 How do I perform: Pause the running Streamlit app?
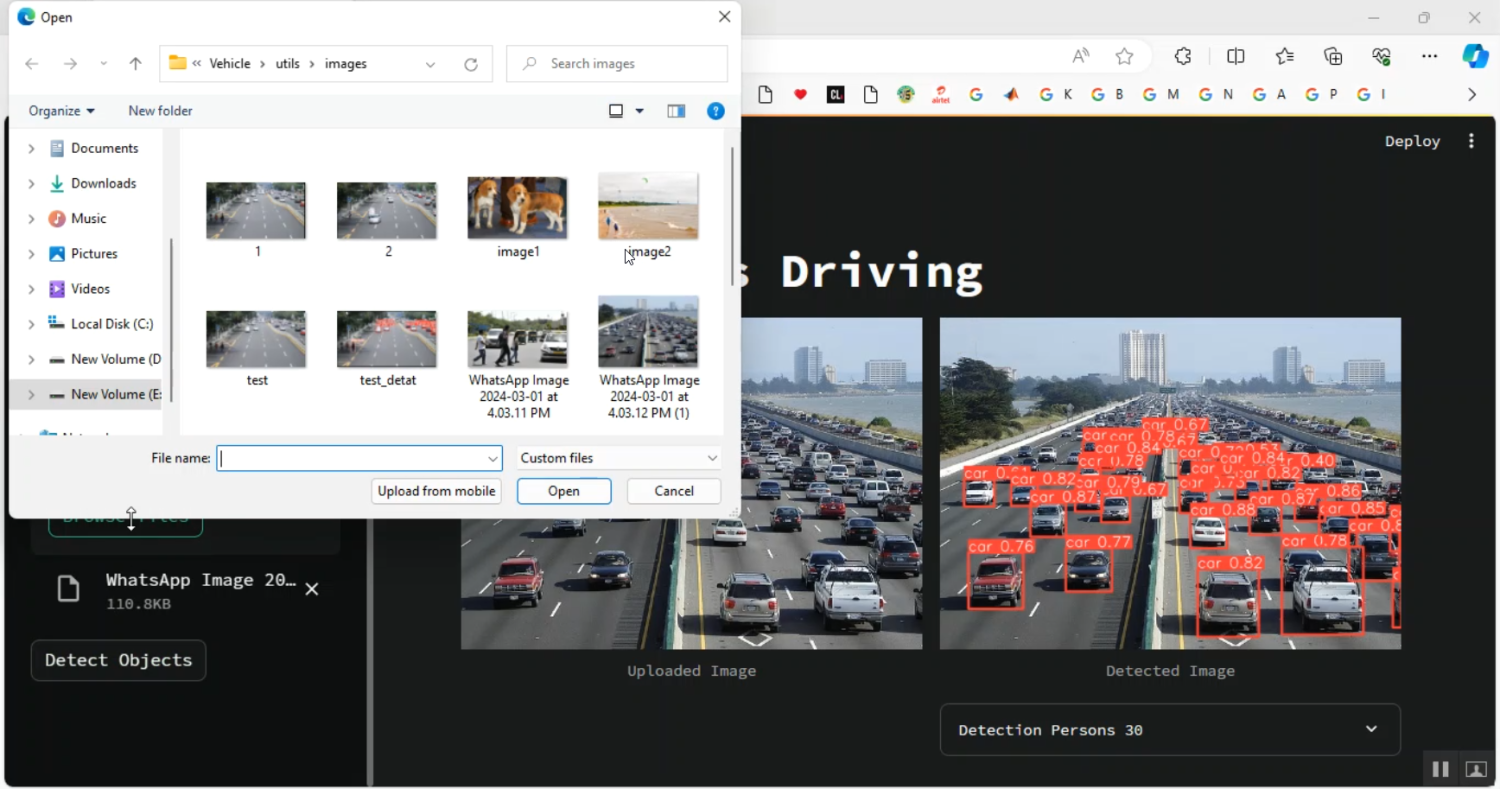click(x=1440, y=768)
